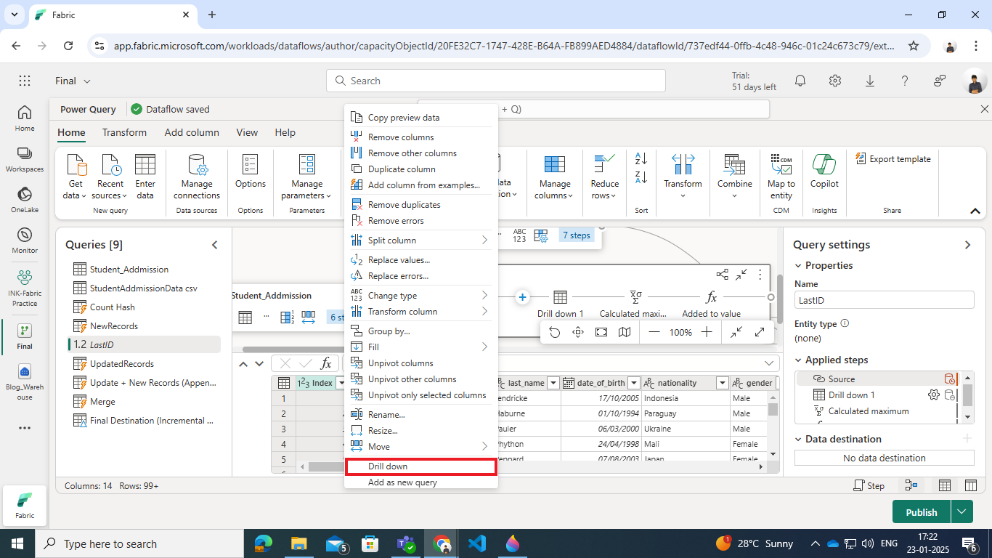992x558 pixels.
Task: Open File Explorer from the taskbar
Action: (299, 543)
